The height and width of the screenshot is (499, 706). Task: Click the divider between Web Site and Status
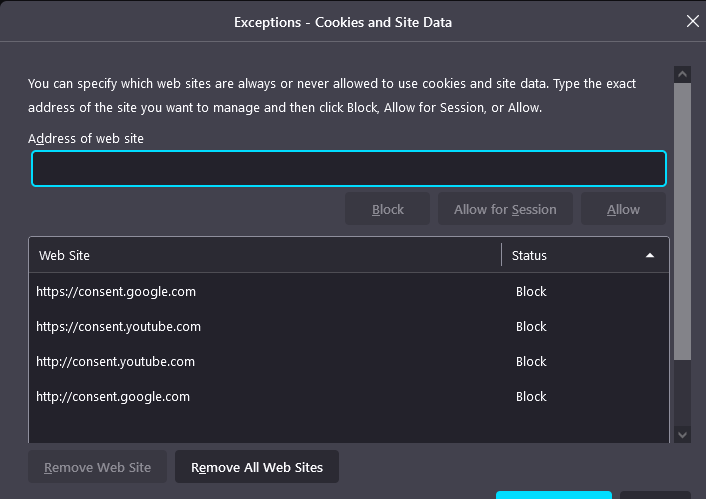[501, 255]
